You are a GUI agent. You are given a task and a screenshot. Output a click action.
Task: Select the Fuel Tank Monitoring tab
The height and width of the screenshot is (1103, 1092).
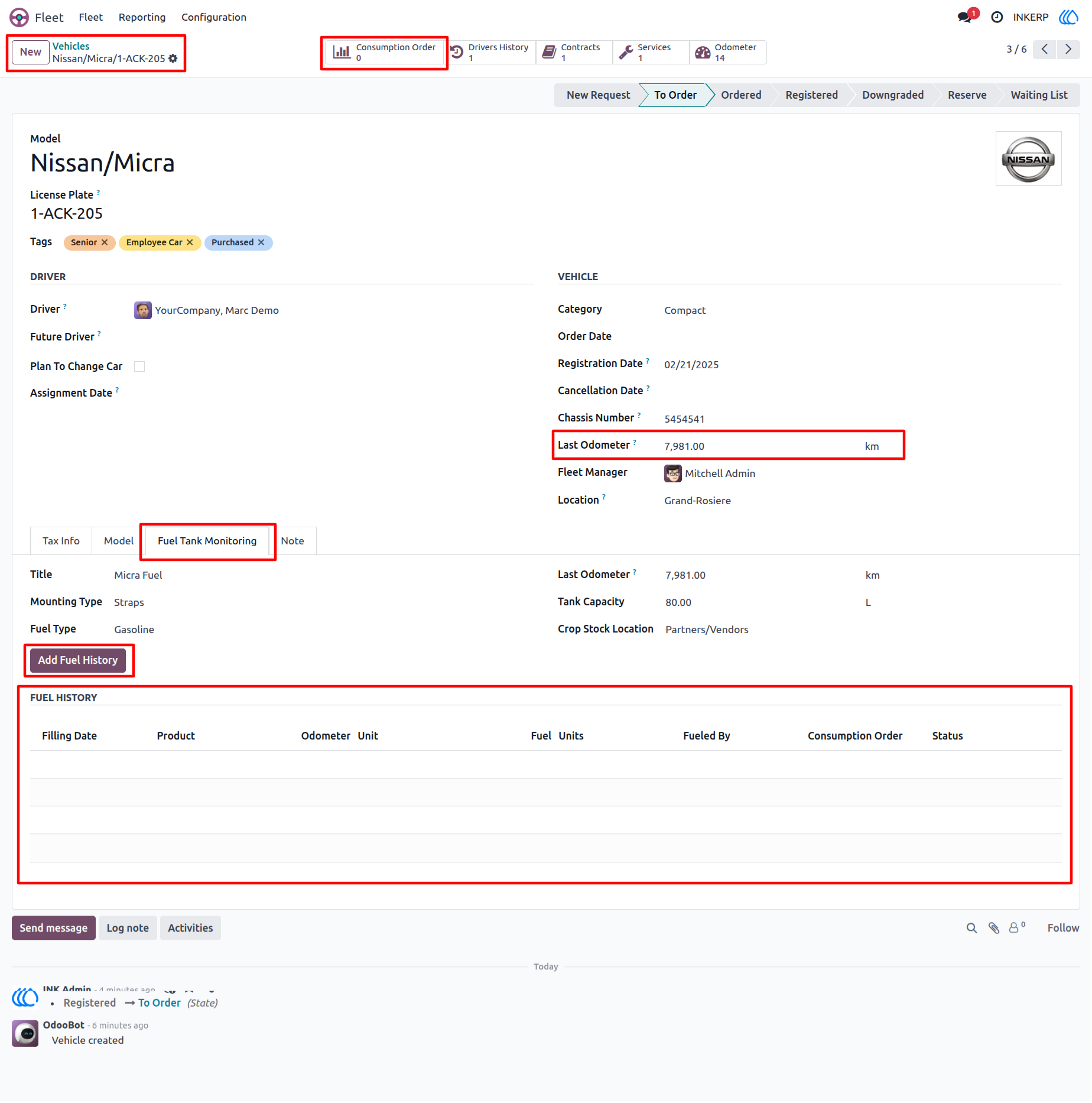pos(207,541)
